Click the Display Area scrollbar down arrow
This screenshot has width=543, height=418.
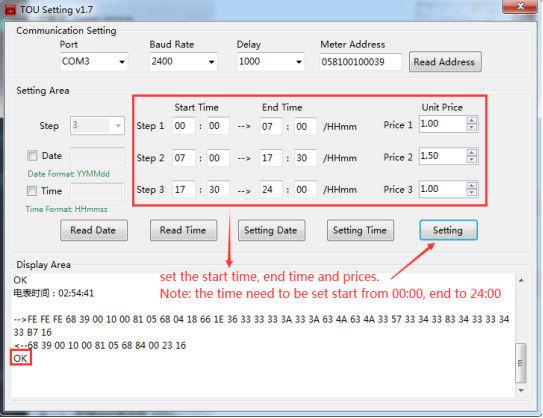[521, 390]
